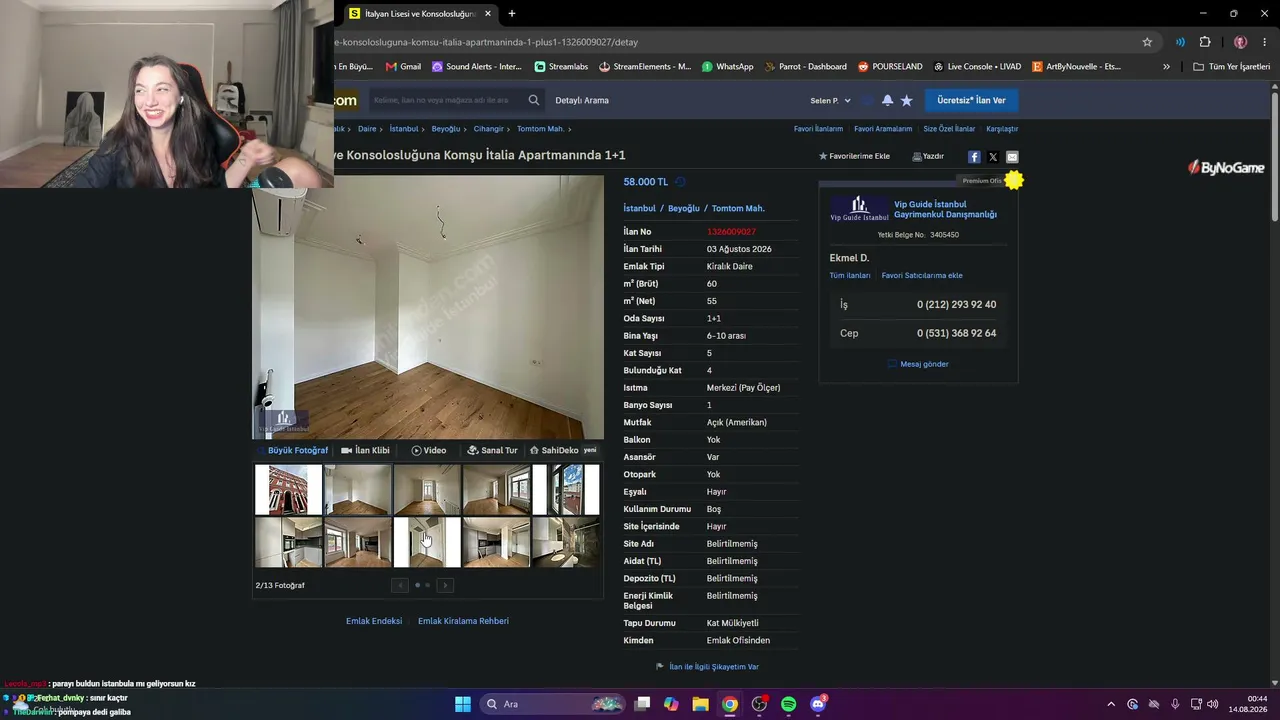The height and width of the screenshot is (720, 1280).
Task: Open the Gmail bookmark
Action: (x=403, y=67)
